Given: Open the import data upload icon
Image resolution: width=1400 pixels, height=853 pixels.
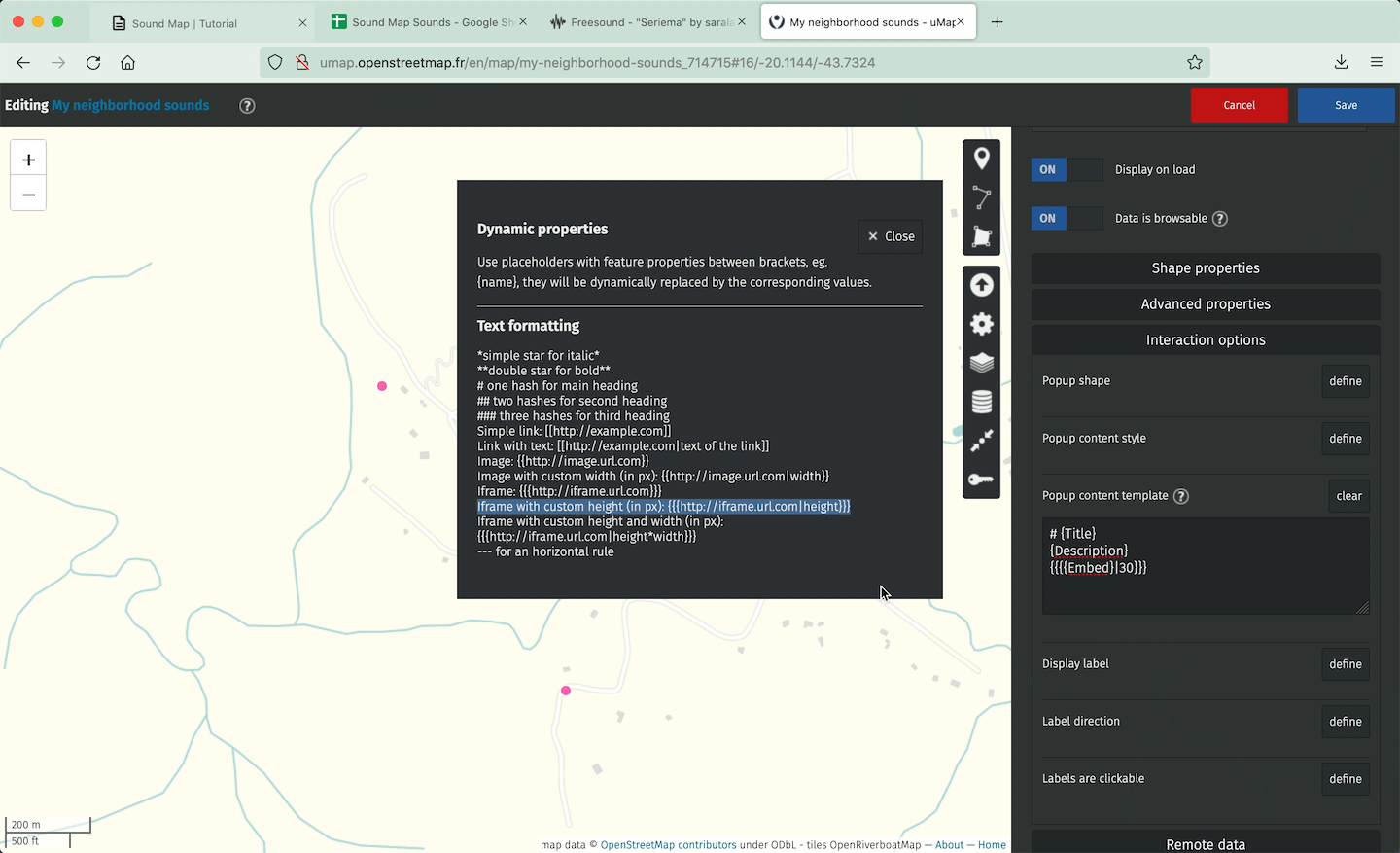Looking at the screenshot, I should (x=981, y=285).
